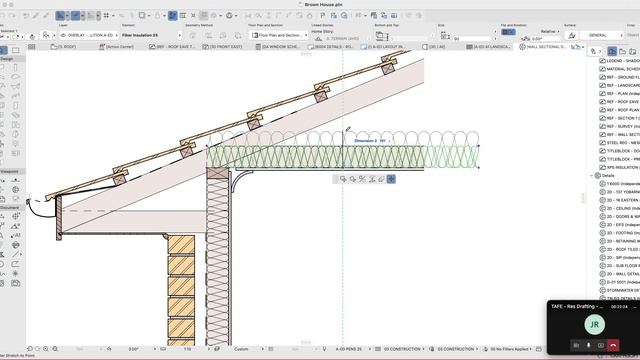Select REF - ROOF PLAN worksheet
The image size is (640, 360).
[x=619, y=110]
